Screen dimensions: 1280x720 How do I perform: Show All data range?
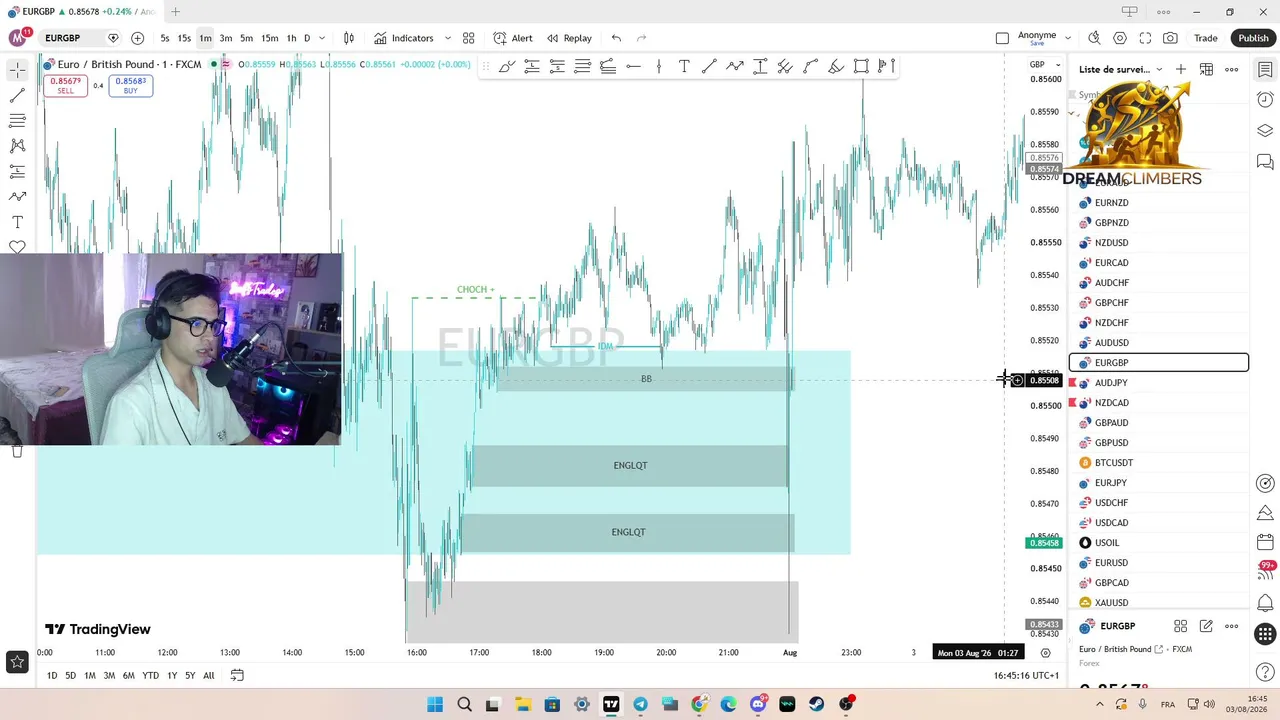click(208, 676)
